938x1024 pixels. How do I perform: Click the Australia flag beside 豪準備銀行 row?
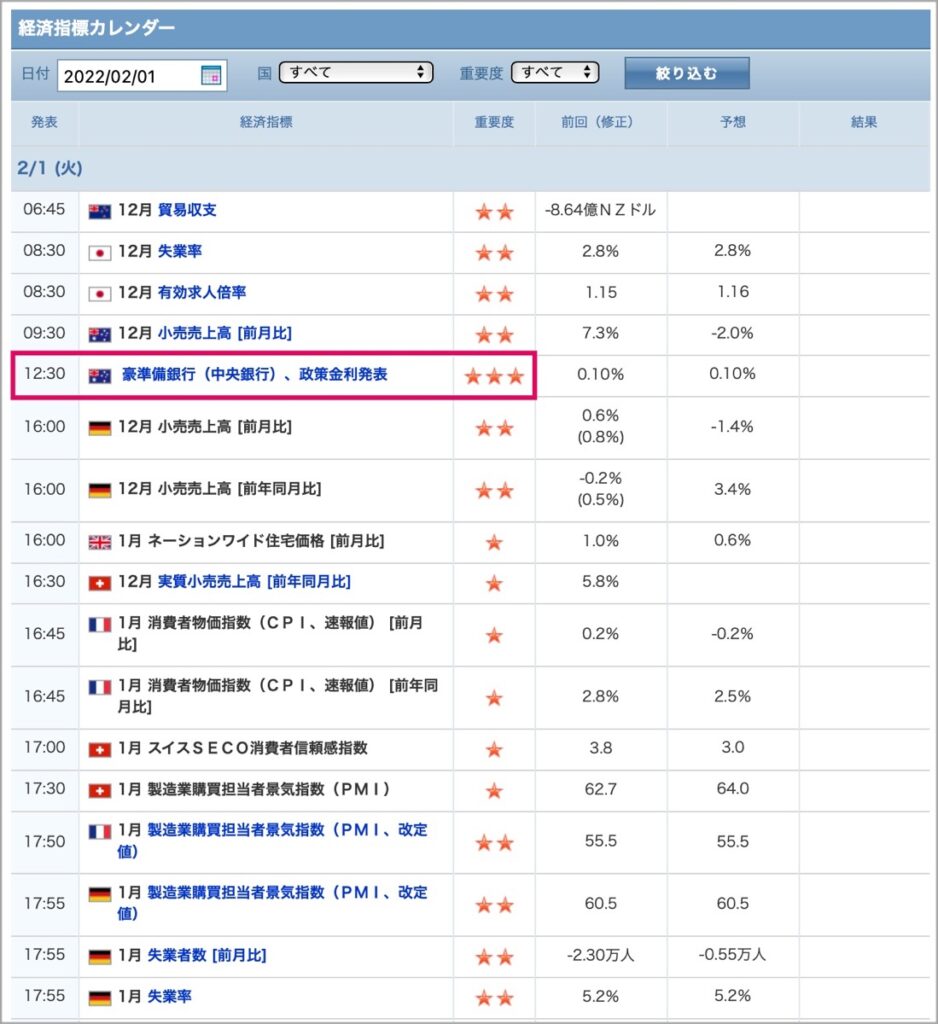(x=100, y=376)
